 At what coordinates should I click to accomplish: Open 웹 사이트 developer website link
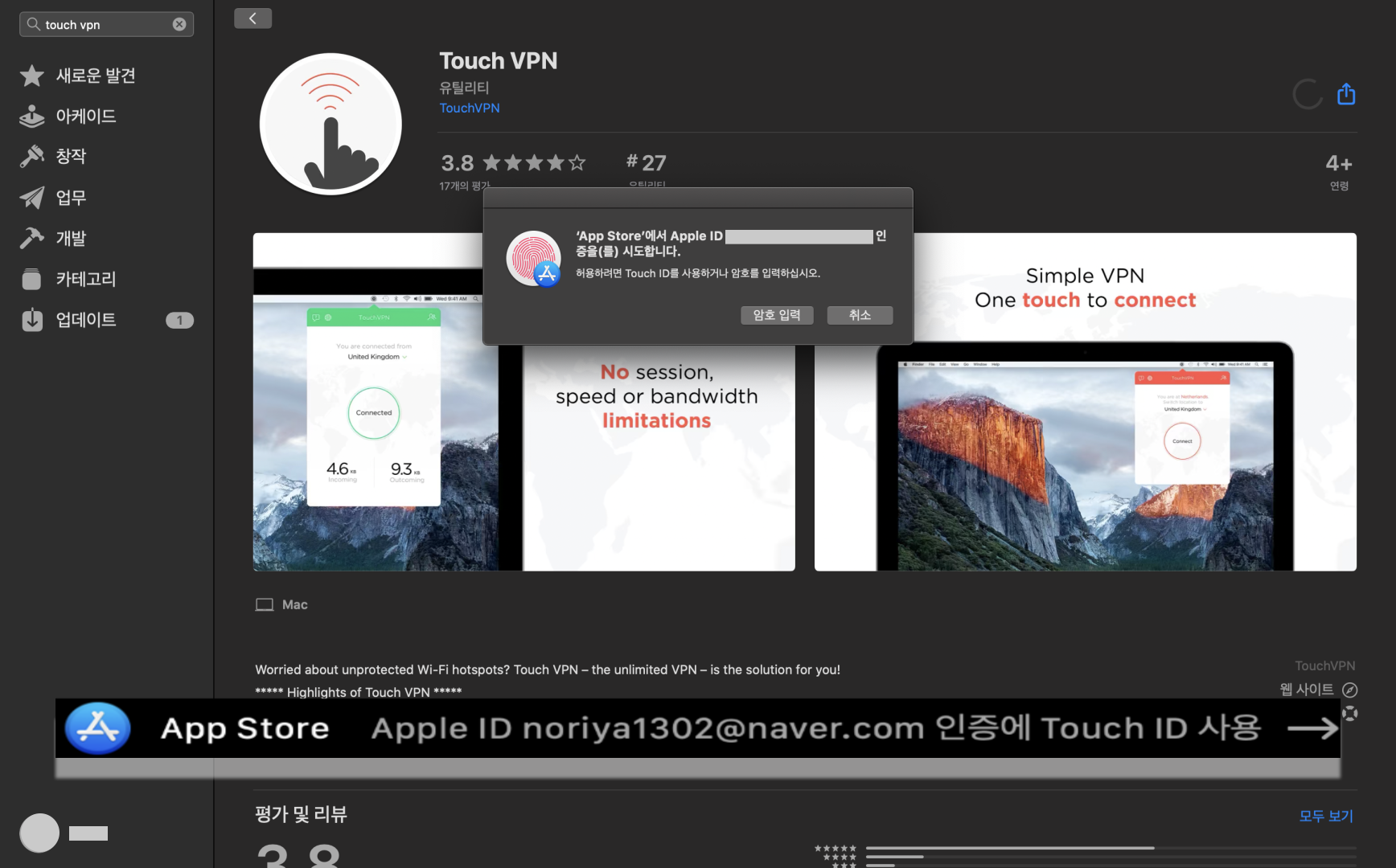1307,690
